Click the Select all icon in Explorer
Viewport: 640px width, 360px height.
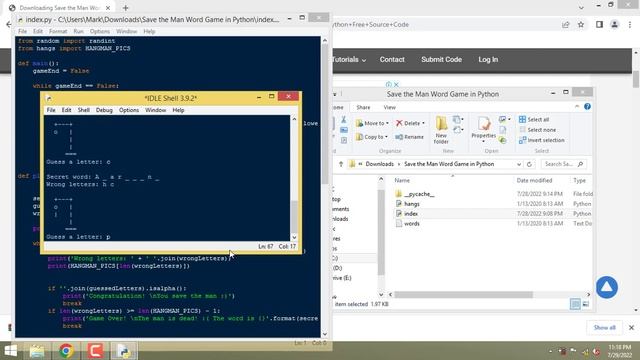(x=522, y=119)
